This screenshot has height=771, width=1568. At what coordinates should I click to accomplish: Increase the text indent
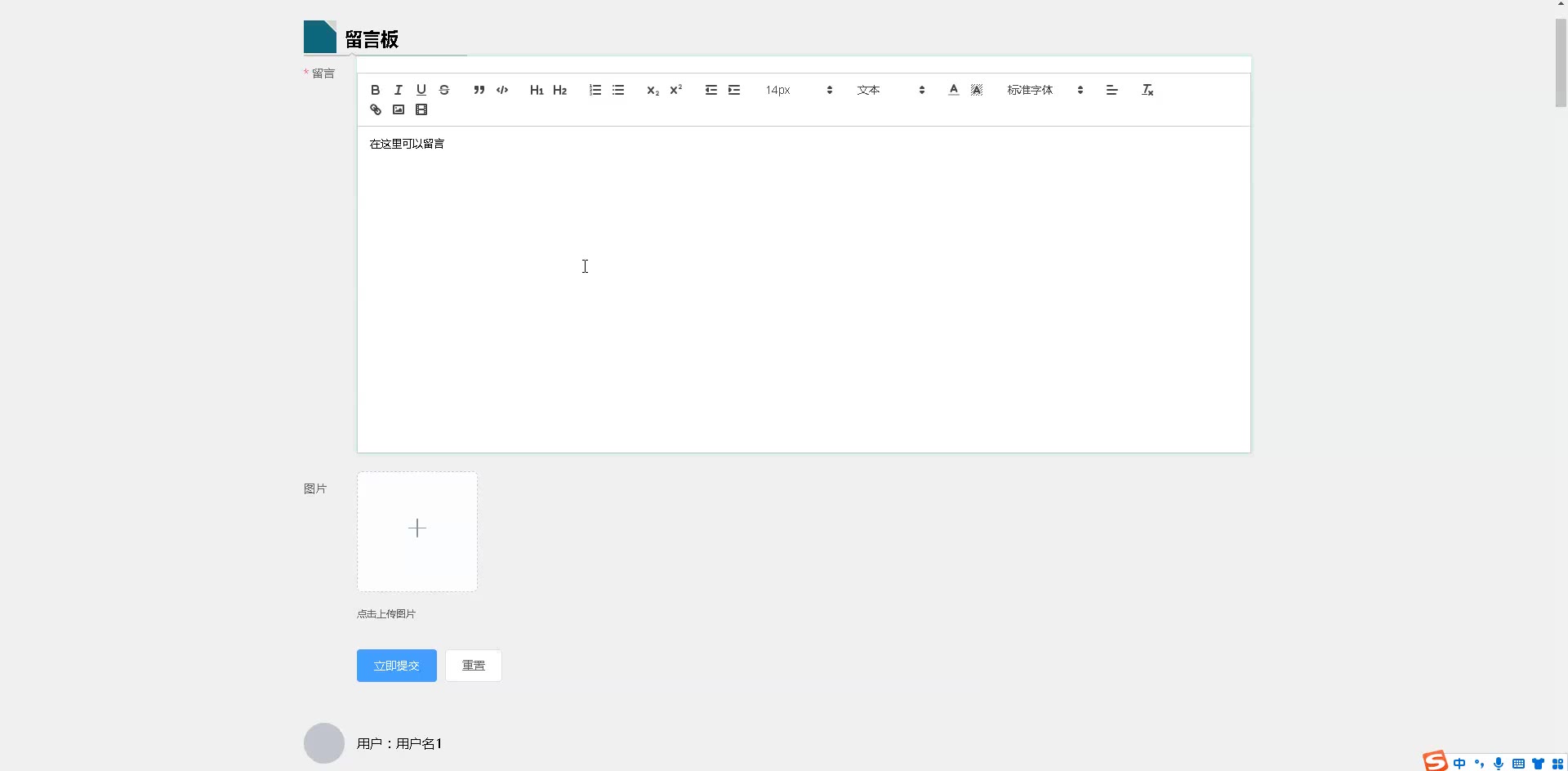click(734, 90)
